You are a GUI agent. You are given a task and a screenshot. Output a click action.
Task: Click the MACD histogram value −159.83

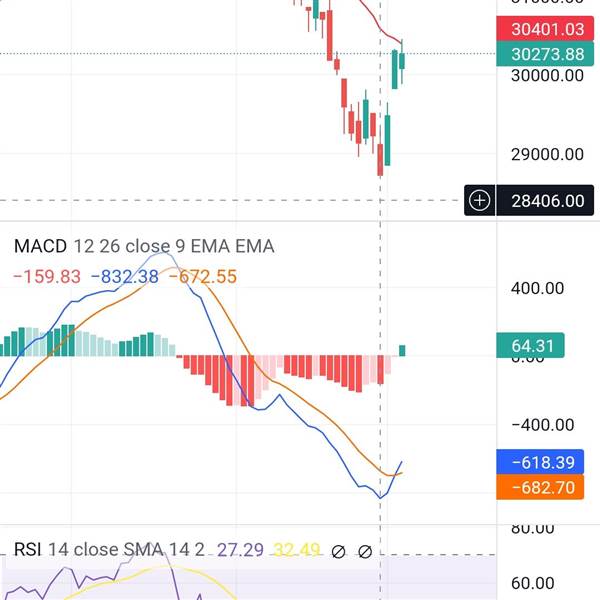point(47,276)
